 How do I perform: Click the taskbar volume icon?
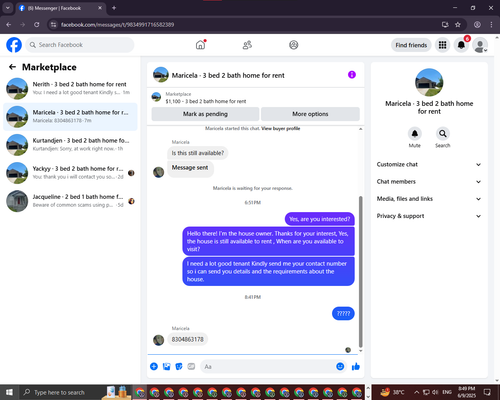click(x=435, y=392)
